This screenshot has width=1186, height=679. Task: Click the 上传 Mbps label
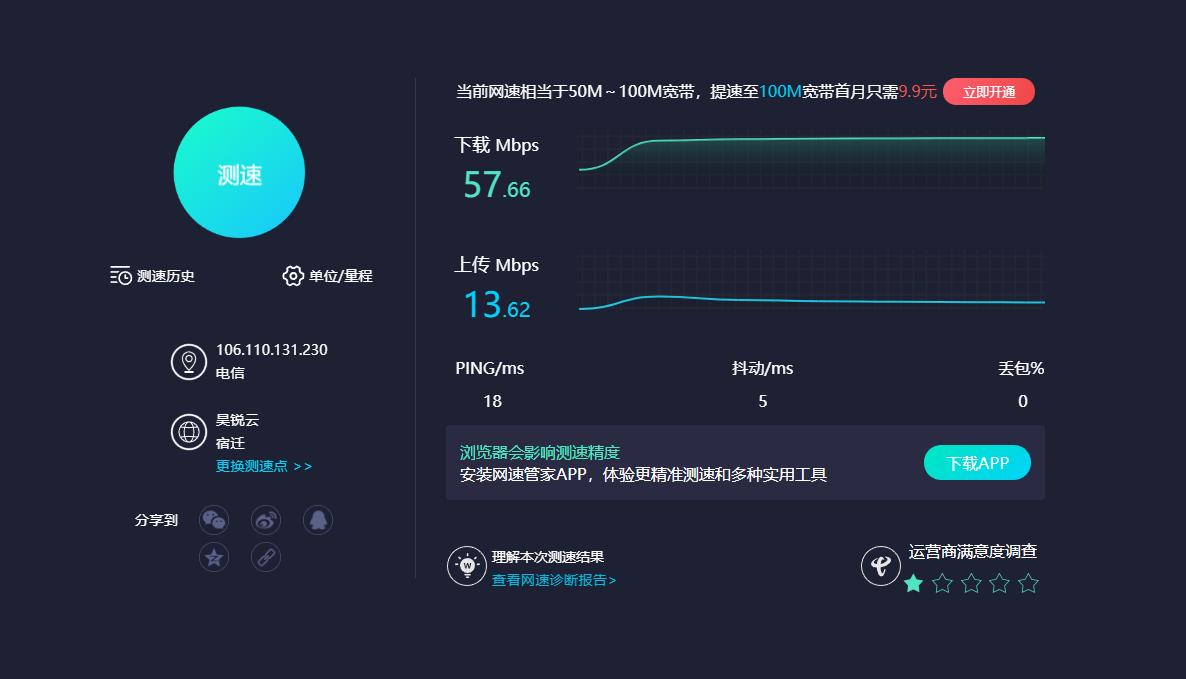[x=496, y=265]
